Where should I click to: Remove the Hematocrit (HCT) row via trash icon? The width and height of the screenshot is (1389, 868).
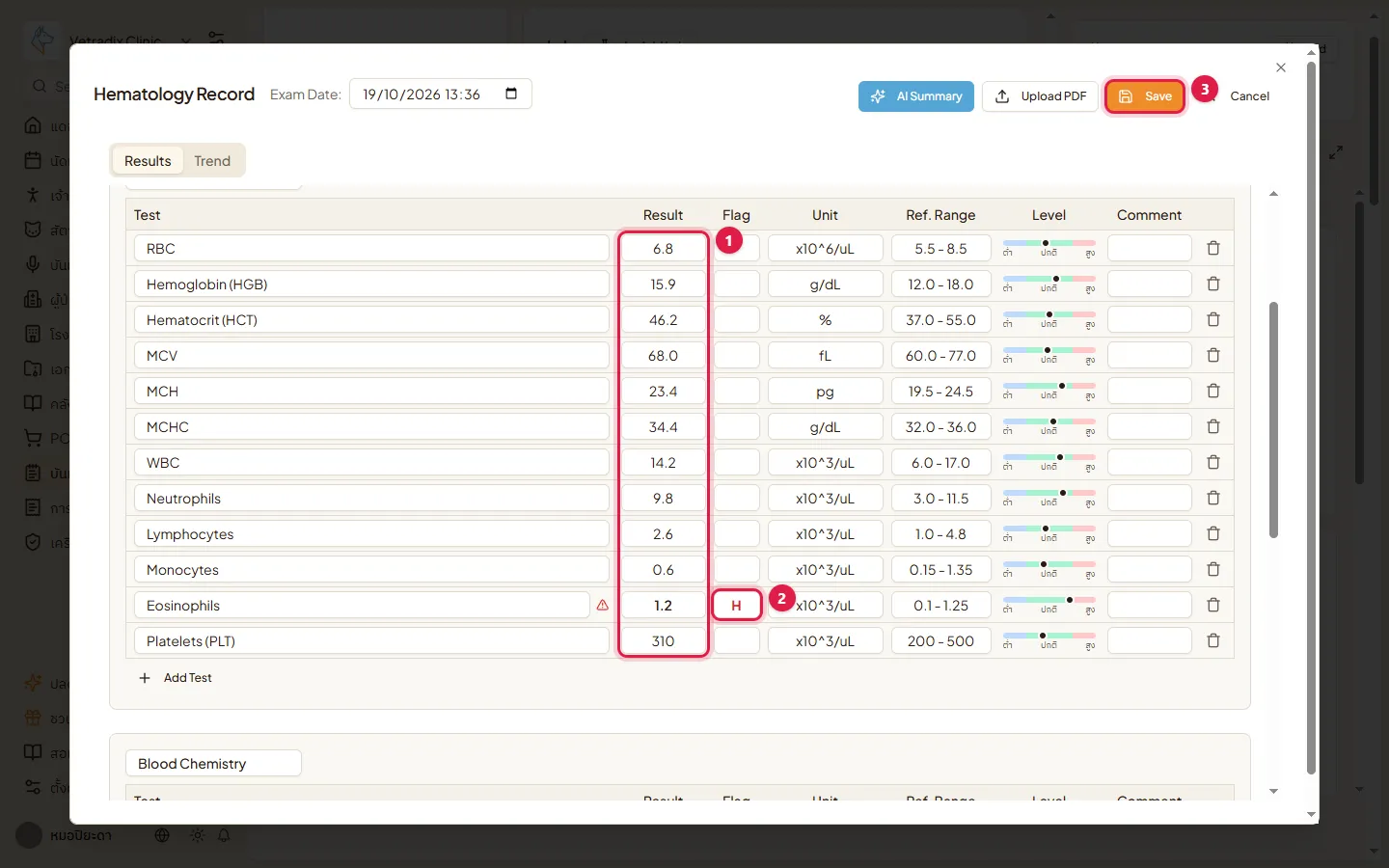tap(1213, 319)
